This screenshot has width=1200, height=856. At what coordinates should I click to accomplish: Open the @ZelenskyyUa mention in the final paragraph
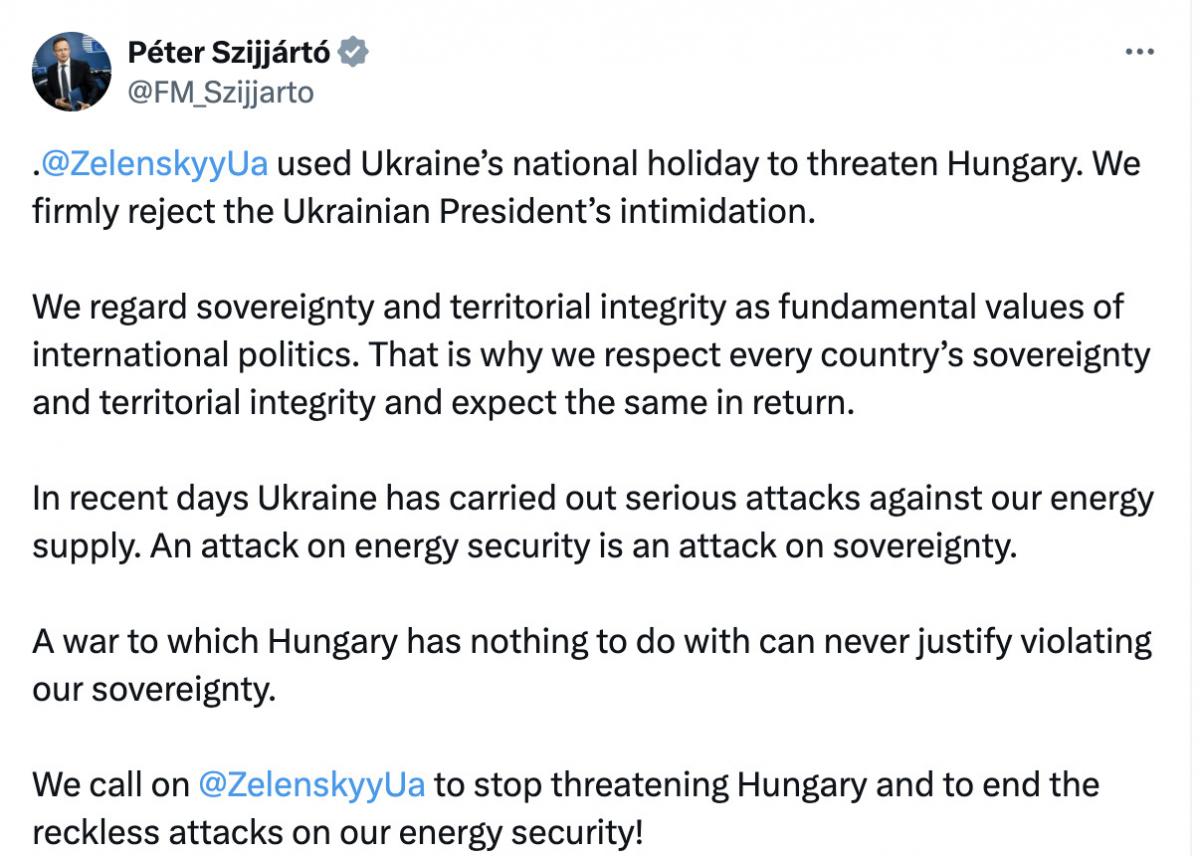pyautogui.click(x=312, y=783)
